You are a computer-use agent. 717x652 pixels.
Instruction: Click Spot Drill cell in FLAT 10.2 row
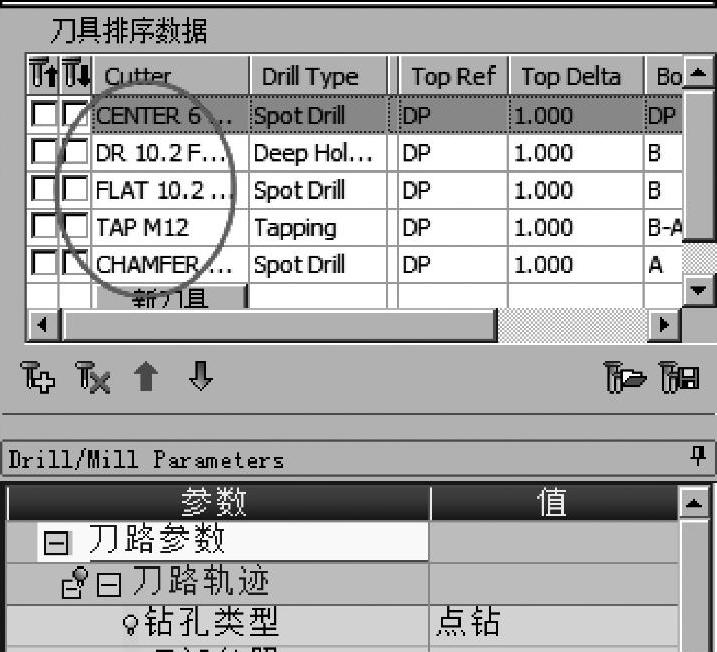pos(318,190)
